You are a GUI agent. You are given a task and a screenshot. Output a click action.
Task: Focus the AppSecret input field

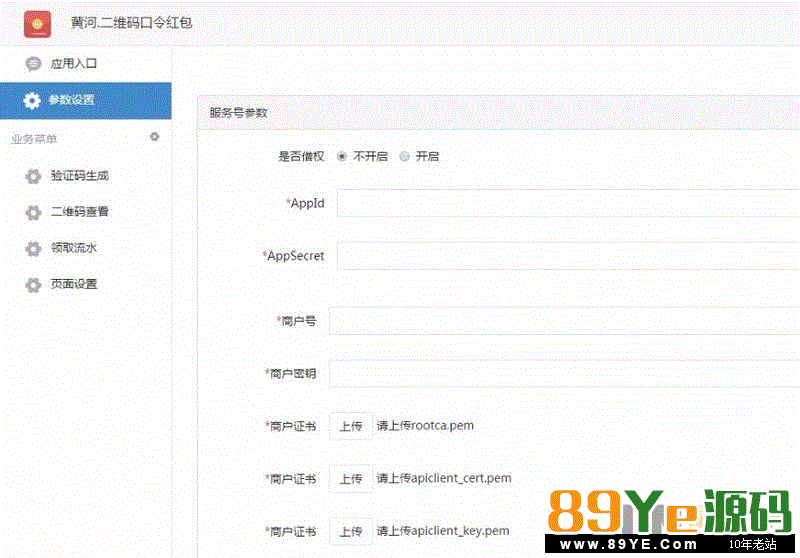(568, 256)
